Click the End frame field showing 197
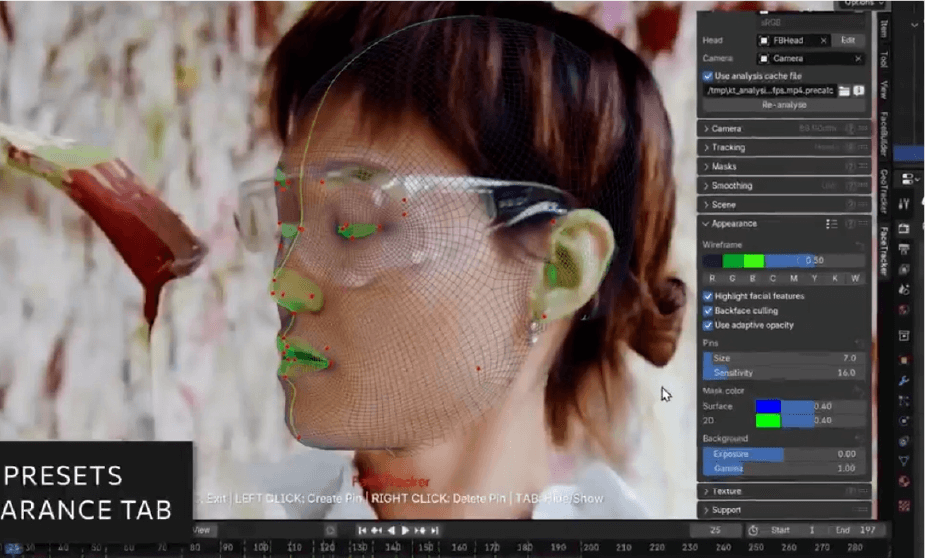The width and height of the screenshot is (925, 558). (853, 530)
